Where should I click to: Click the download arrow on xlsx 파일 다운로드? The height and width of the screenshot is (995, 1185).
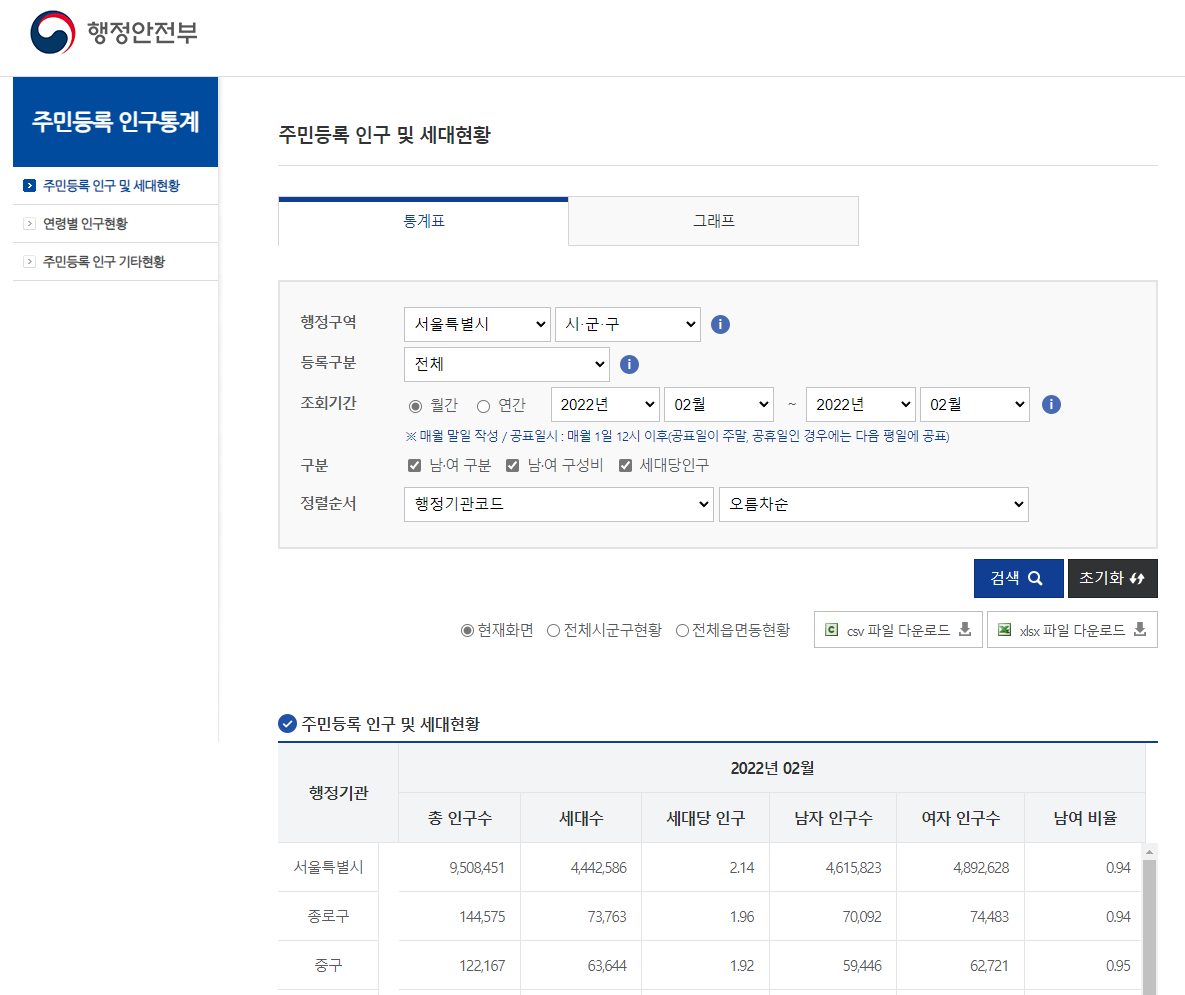click(1140, 629)
